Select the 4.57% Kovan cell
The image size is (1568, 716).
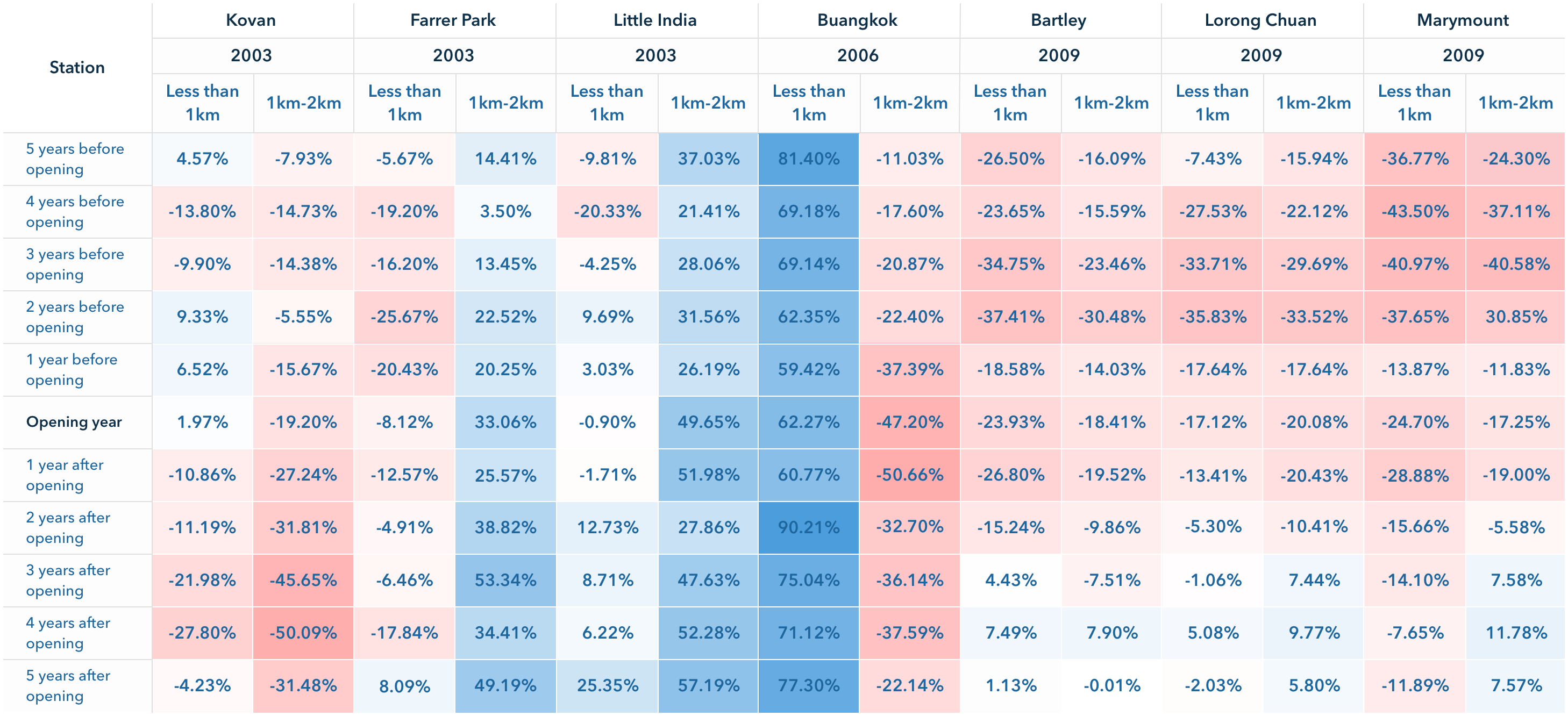202,159
